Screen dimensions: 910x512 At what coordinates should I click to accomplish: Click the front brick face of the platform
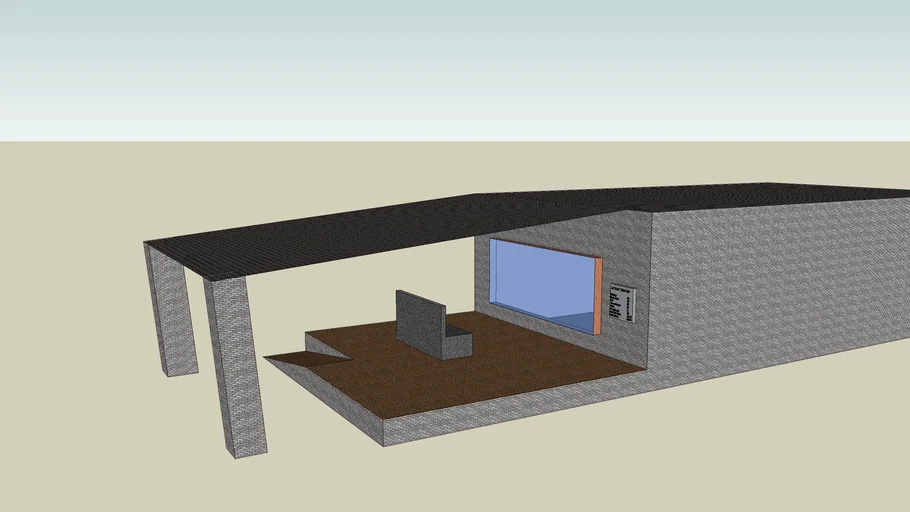click(x=500, y=415)
